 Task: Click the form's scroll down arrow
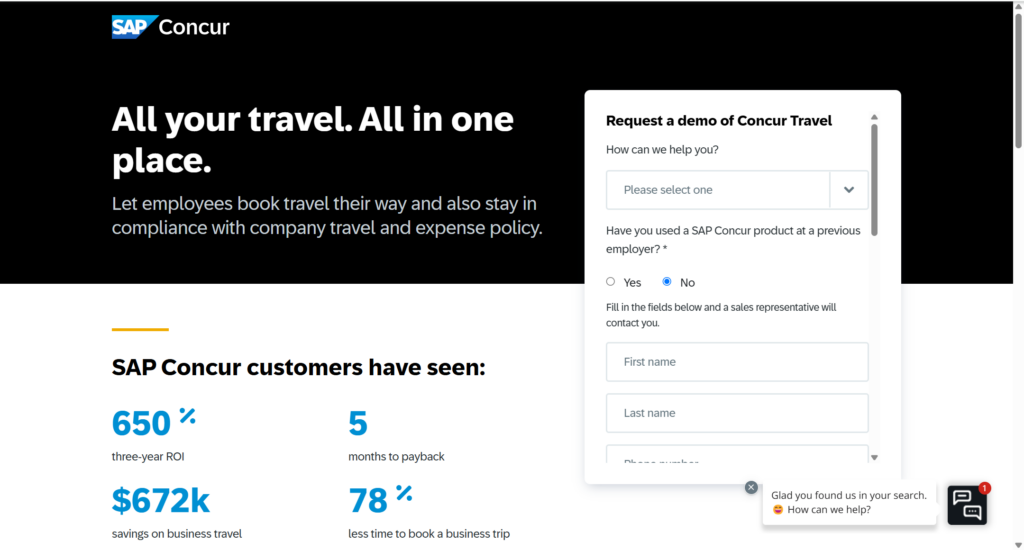pyautogui.click(x=874, y=458)
